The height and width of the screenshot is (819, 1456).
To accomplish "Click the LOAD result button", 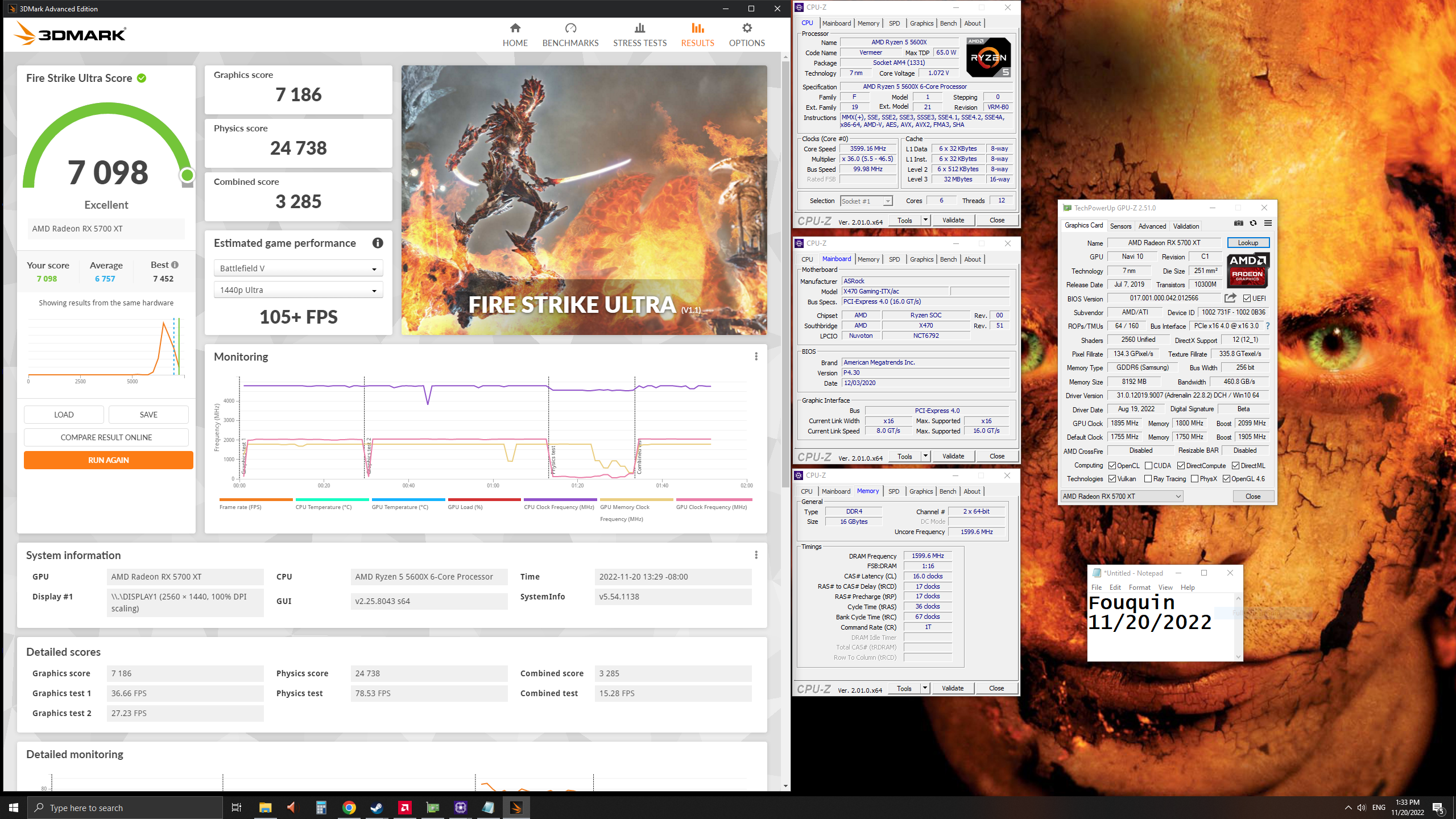I will 64,415.
